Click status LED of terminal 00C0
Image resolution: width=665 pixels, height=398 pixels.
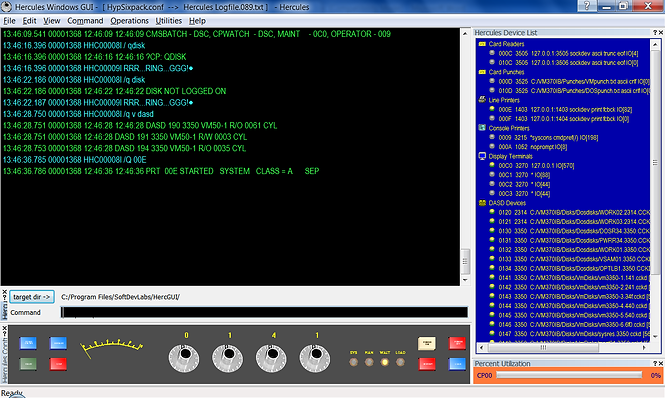pyautogui.click(x=492, y=165)
